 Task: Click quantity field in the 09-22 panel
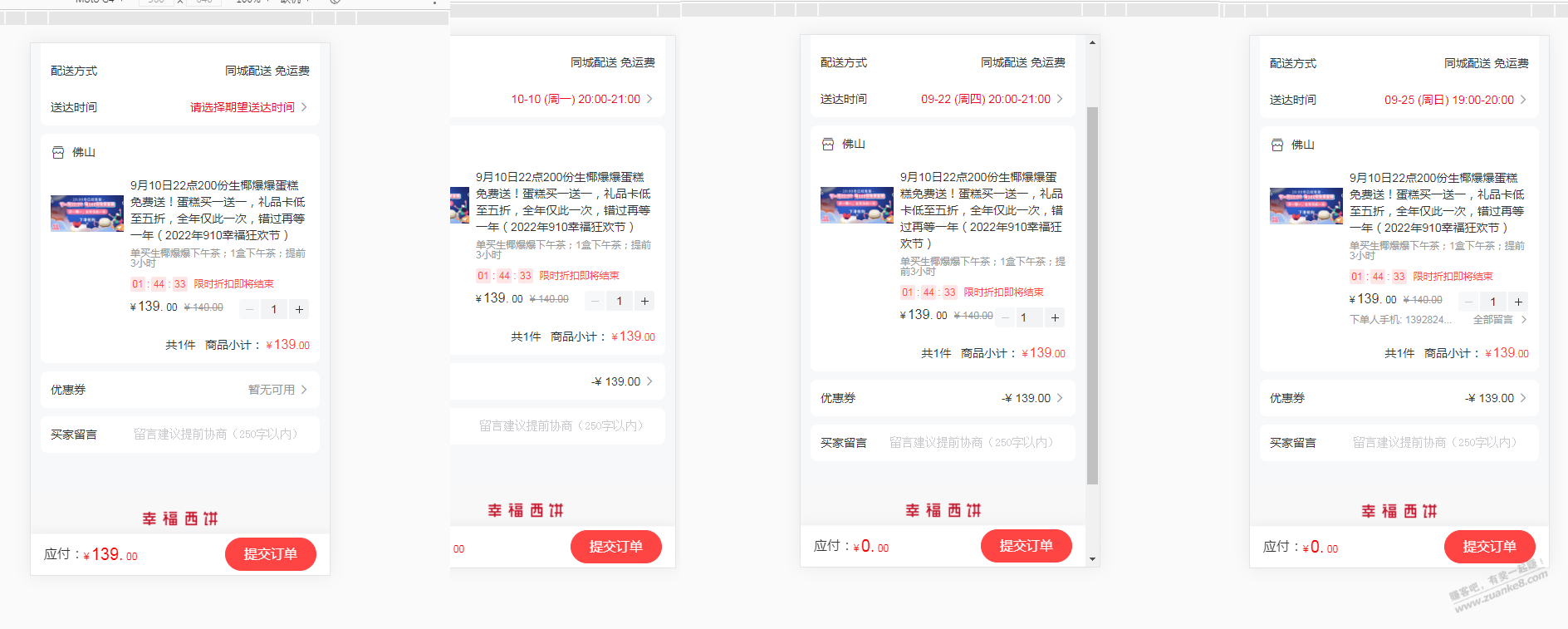click(x=1031, y=317)
